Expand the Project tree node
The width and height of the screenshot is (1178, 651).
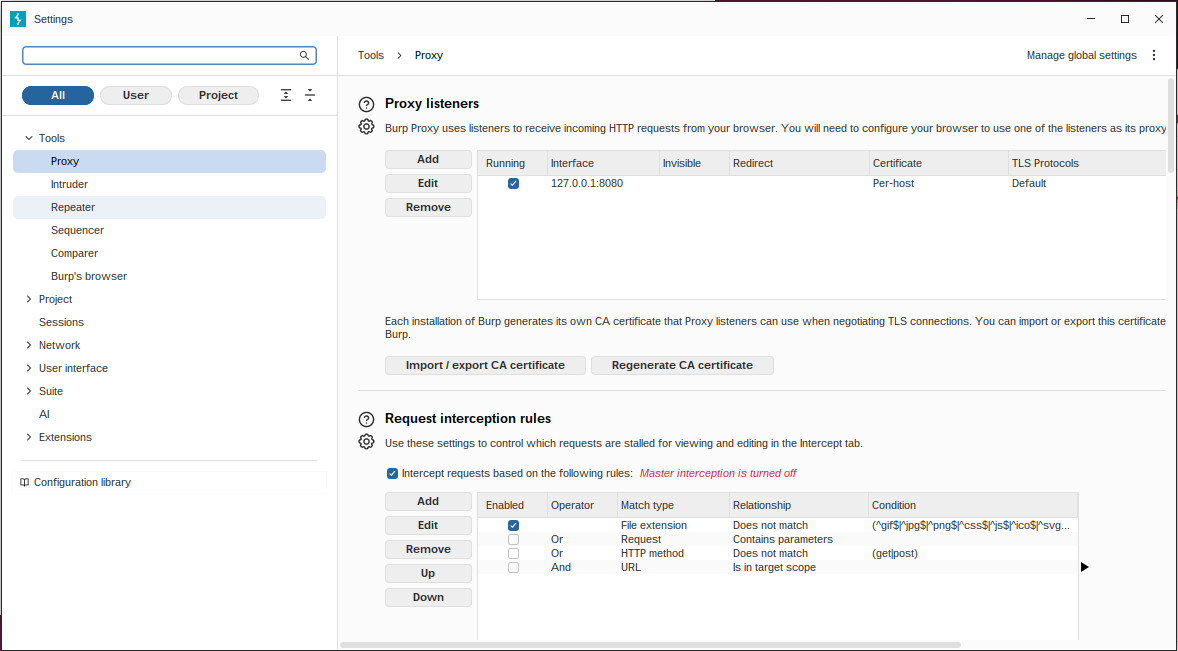29,299
